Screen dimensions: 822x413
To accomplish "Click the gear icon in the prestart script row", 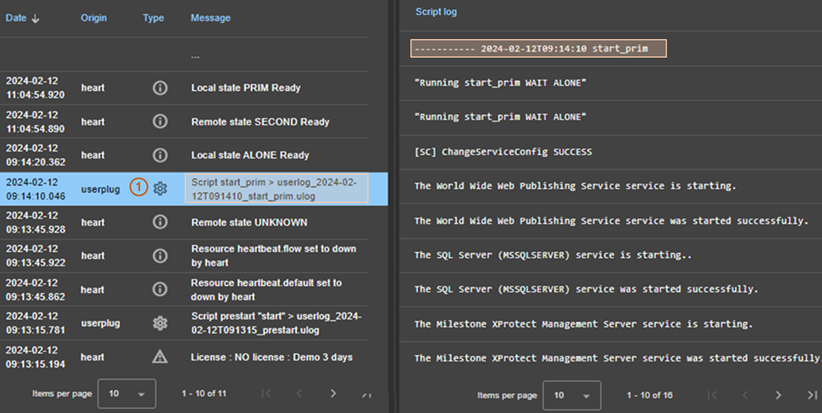I will point(159,323).
